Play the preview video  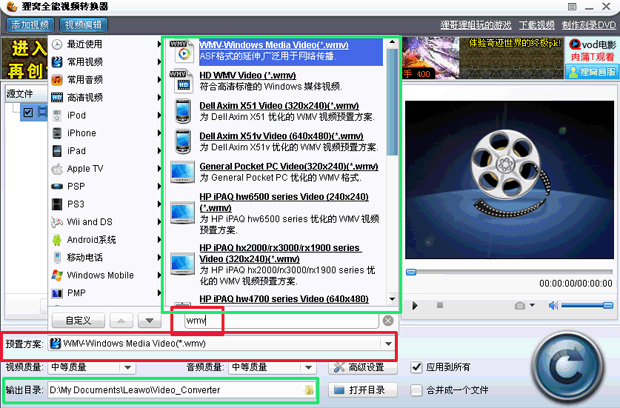coord(415,306)
